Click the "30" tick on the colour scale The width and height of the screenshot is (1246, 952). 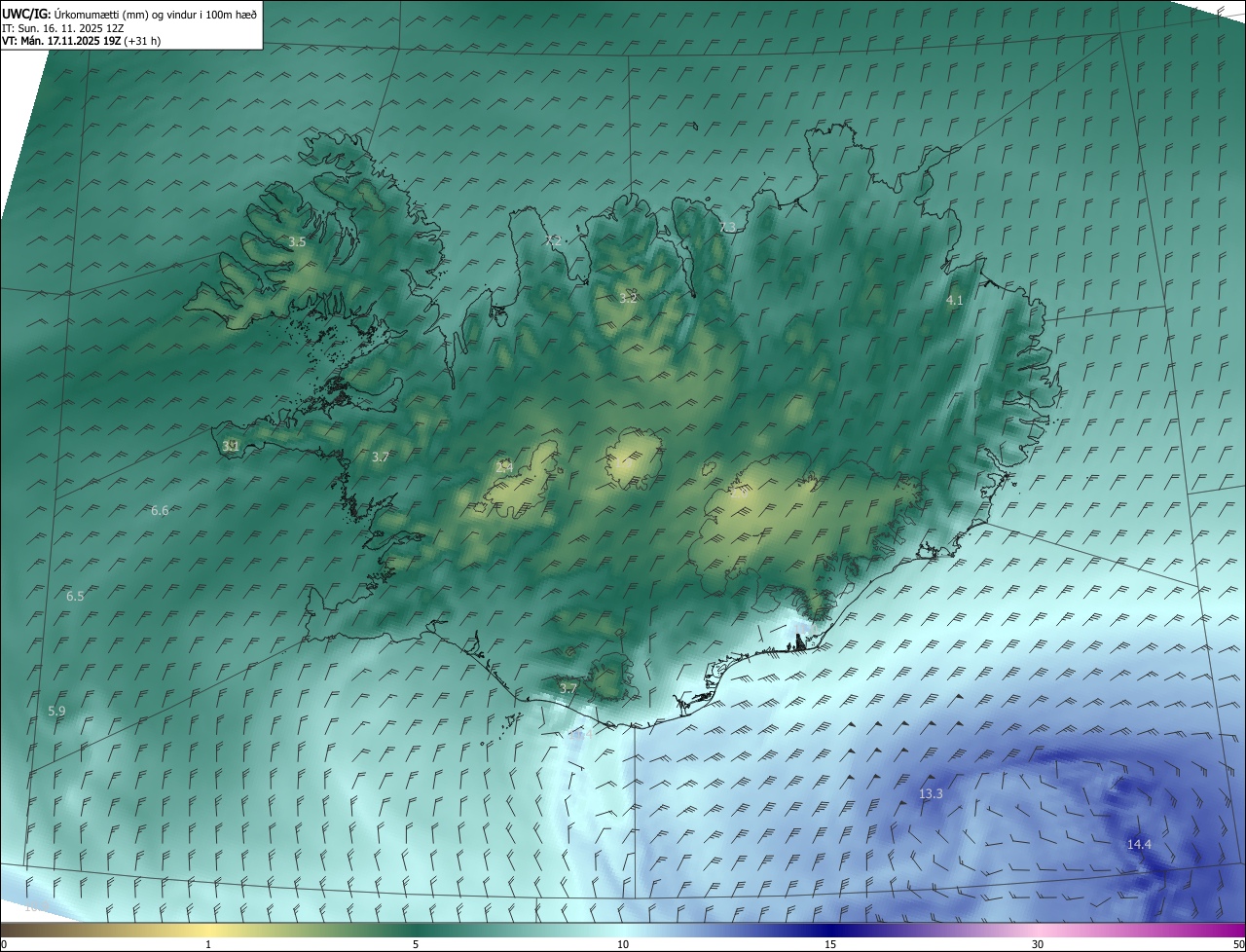(x=1038, y=944)
